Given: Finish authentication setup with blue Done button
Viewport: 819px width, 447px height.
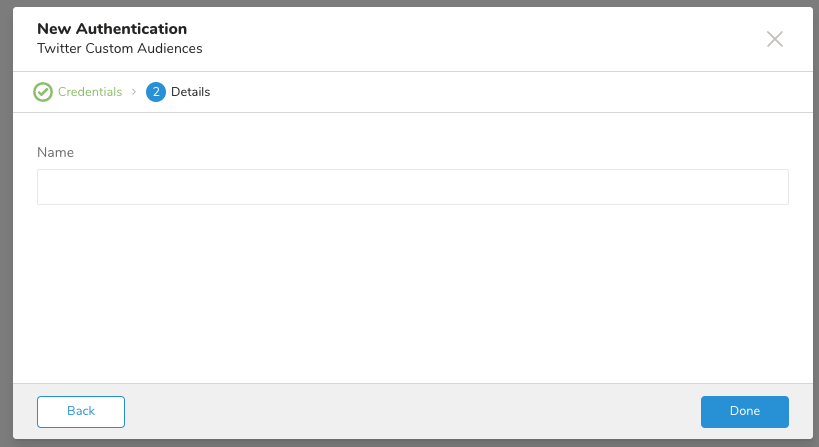Looking at the screenshot, I should [744, 411].
